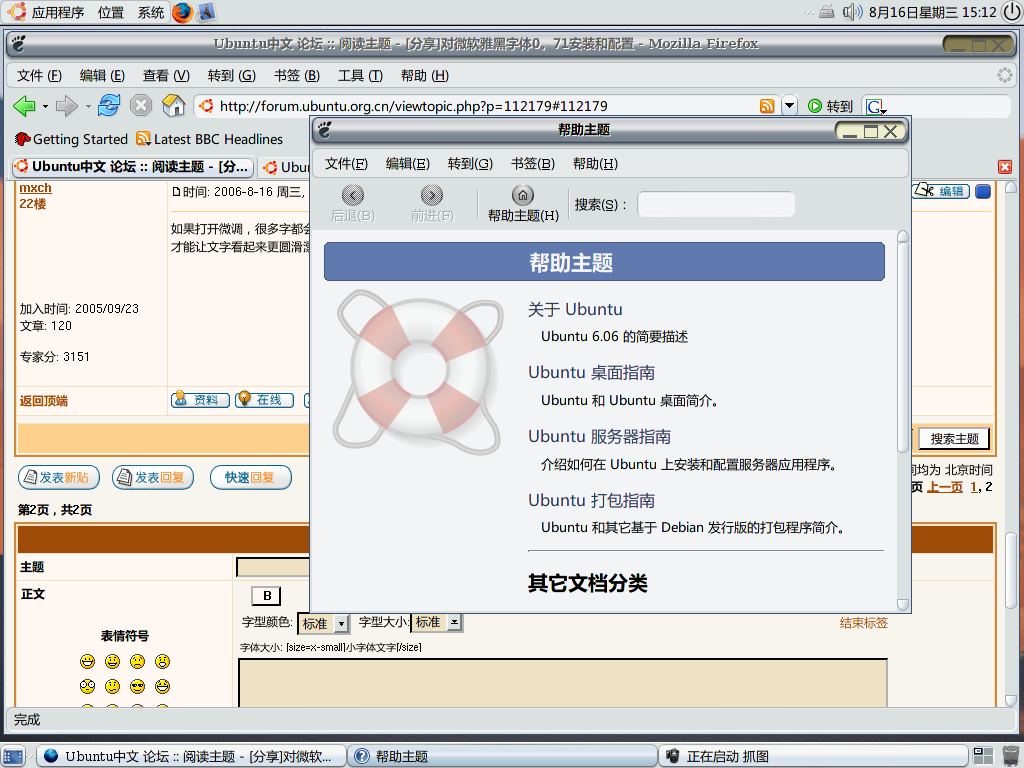
Task: Click the 资料 profile button
Action: (200, 400)
